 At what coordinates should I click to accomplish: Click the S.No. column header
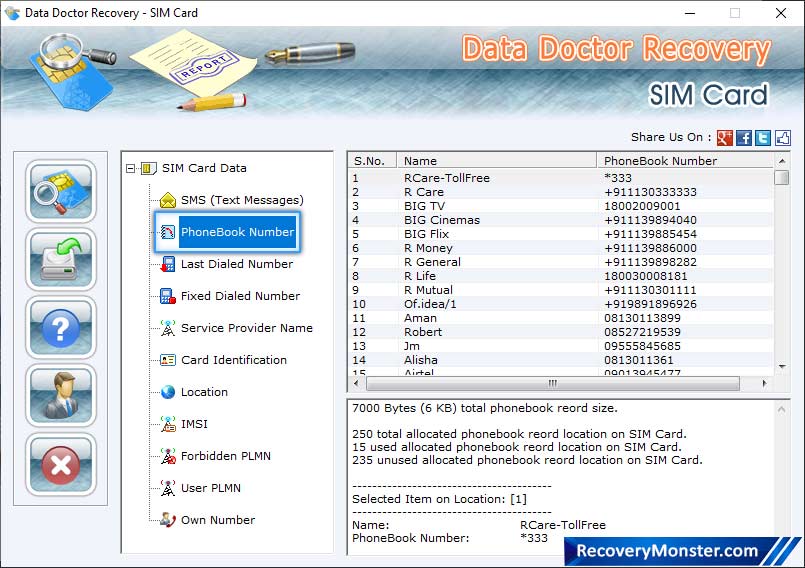[x=372, y=161]
